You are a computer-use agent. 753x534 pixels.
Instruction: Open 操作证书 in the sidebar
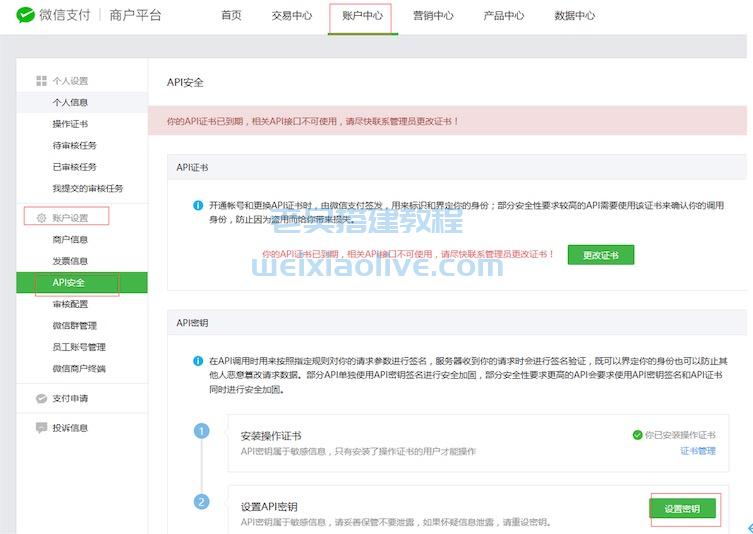(x=70, y=124)
